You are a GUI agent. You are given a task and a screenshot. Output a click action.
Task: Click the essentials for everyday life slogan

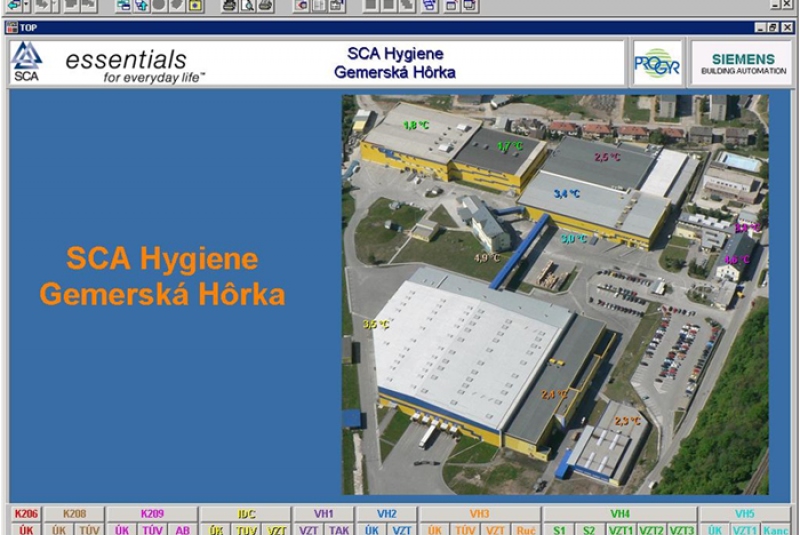click(135, 66)
